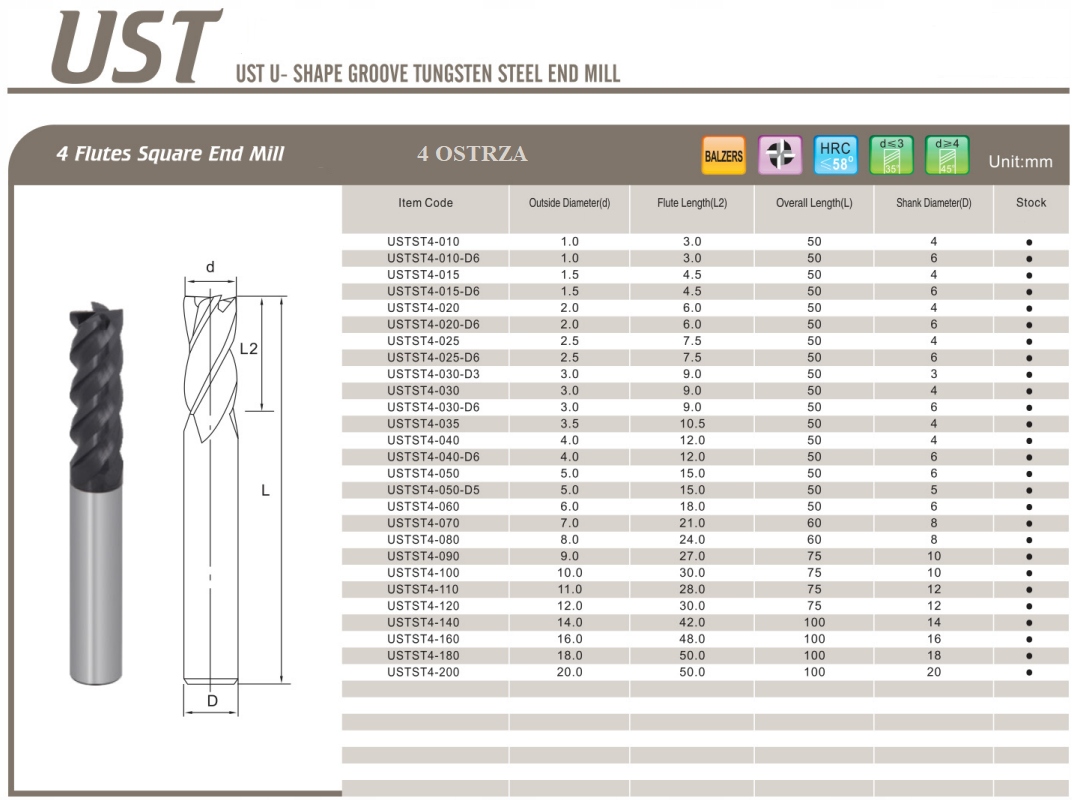The height and width of the screenshot is (800, 1072).
Task: Select item code USTST4-060
Action: (x=423, y=507)
